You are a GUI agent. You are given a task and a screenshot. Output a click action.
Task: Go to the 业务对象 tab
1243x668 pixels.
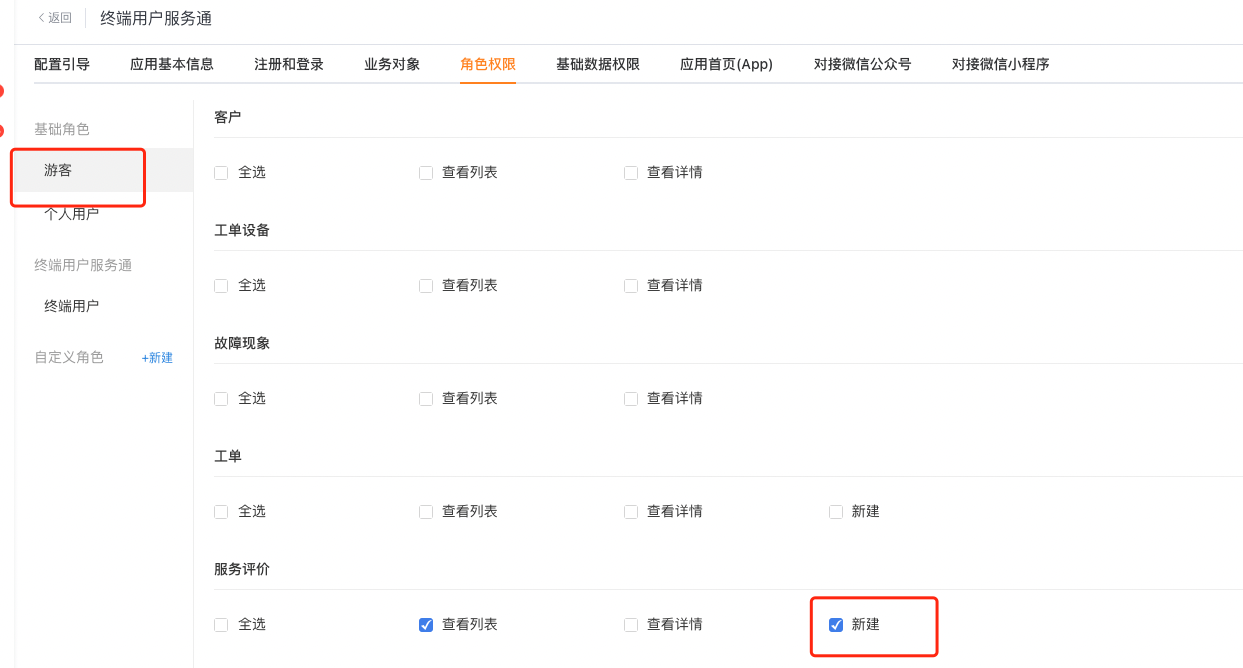[392, 64]
